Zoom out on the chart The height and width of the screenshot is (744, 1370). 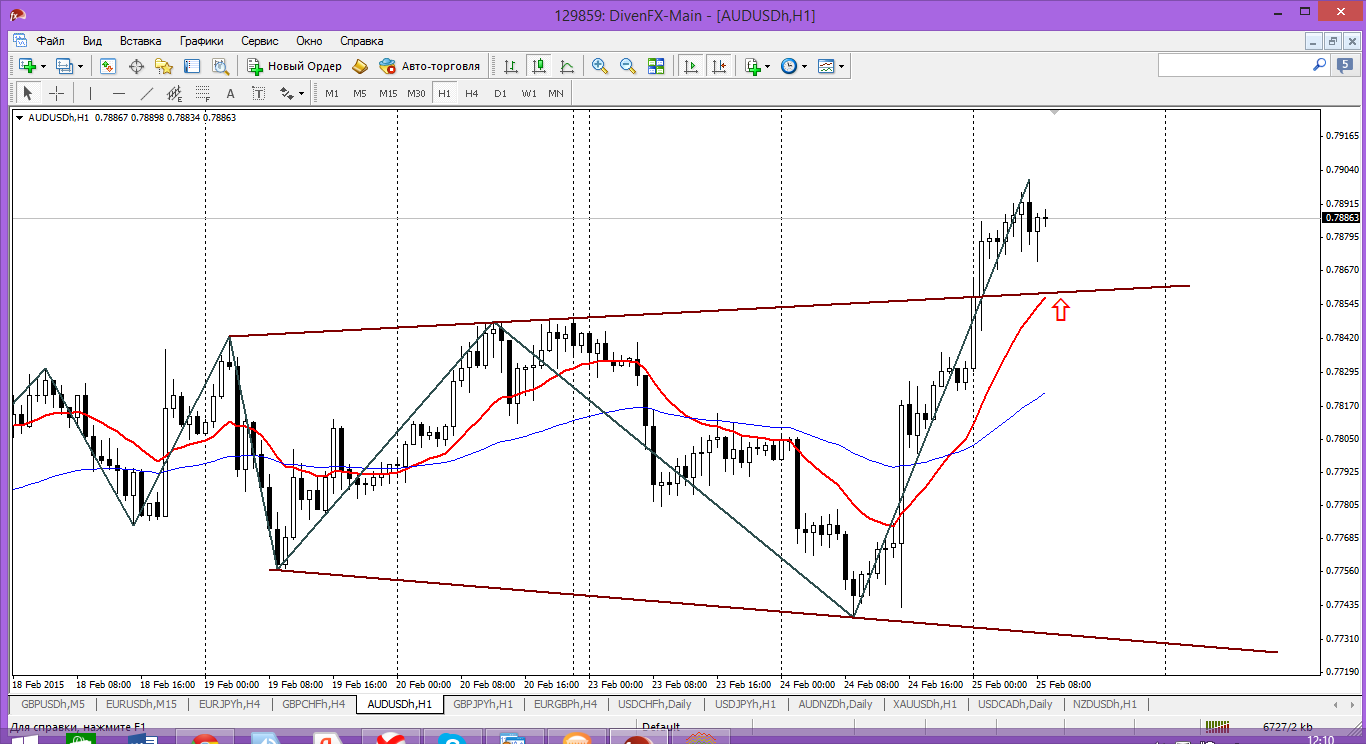coord(628,66)
